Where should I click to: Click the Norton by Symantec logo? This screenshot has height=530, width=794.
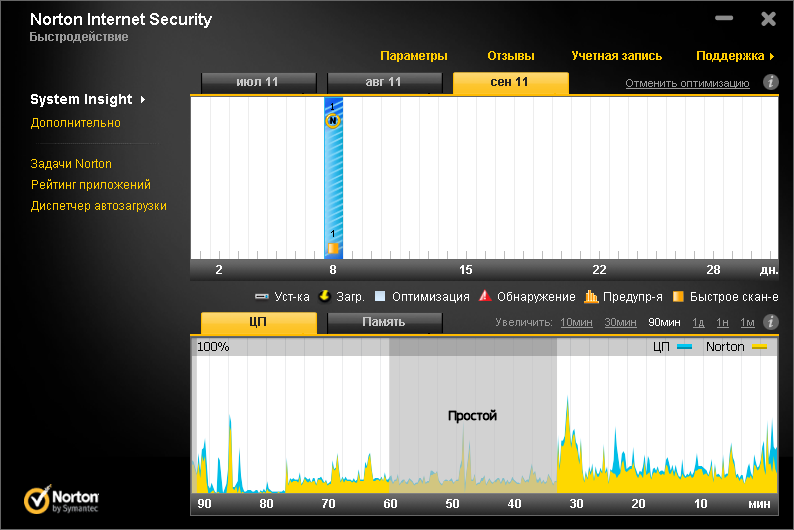pos(61,499)
